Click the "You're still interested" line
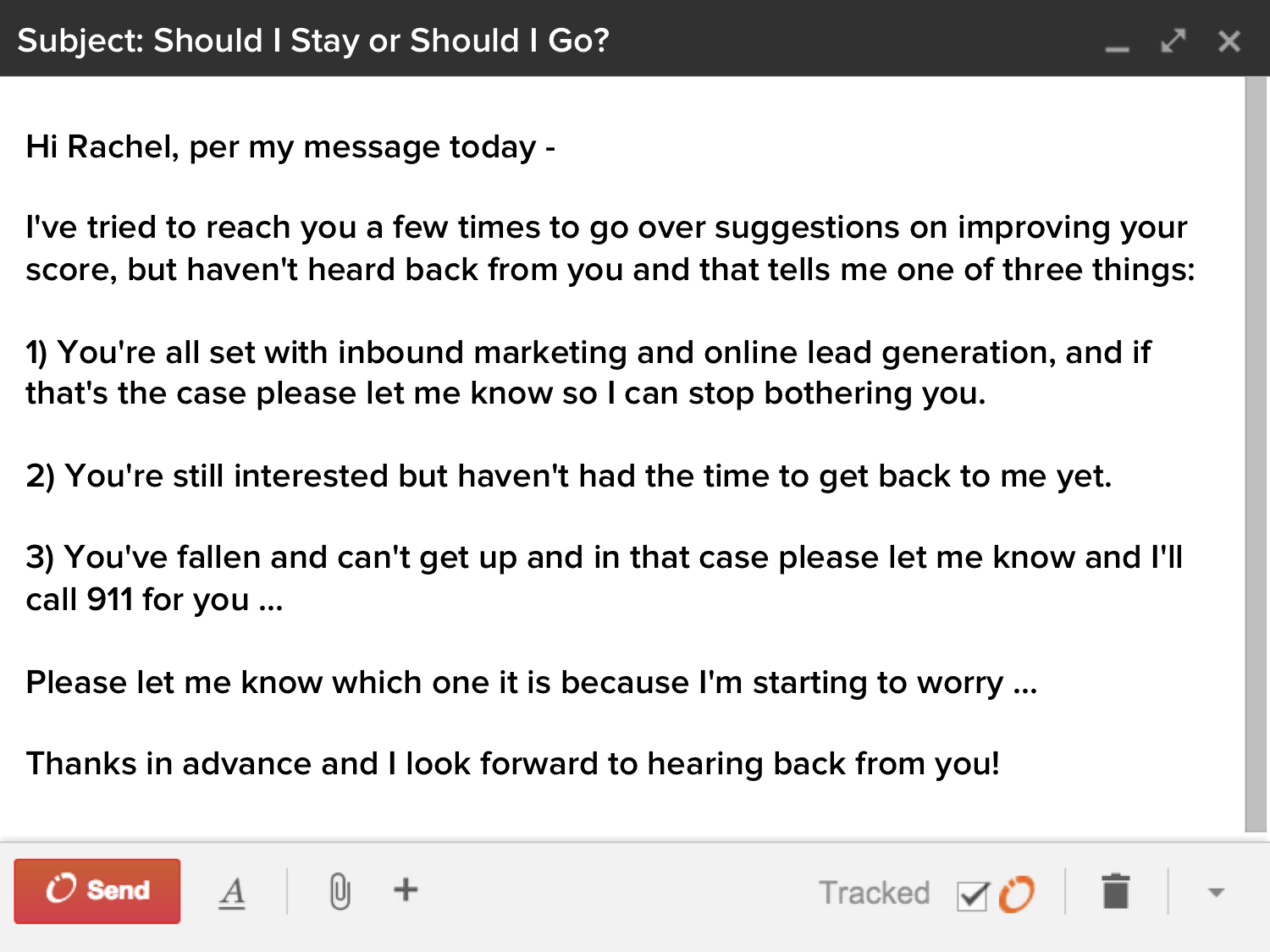The width and height of the screenshot is (1270, 952). point(568,476)
